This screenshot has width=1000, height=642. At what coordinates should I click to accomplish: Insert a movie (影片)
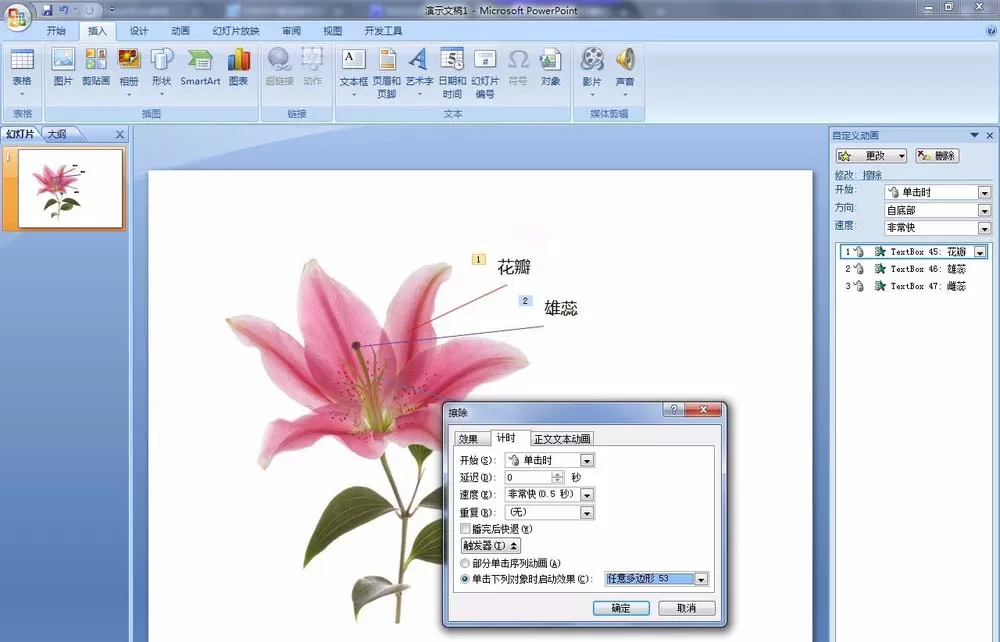[592, 71]
